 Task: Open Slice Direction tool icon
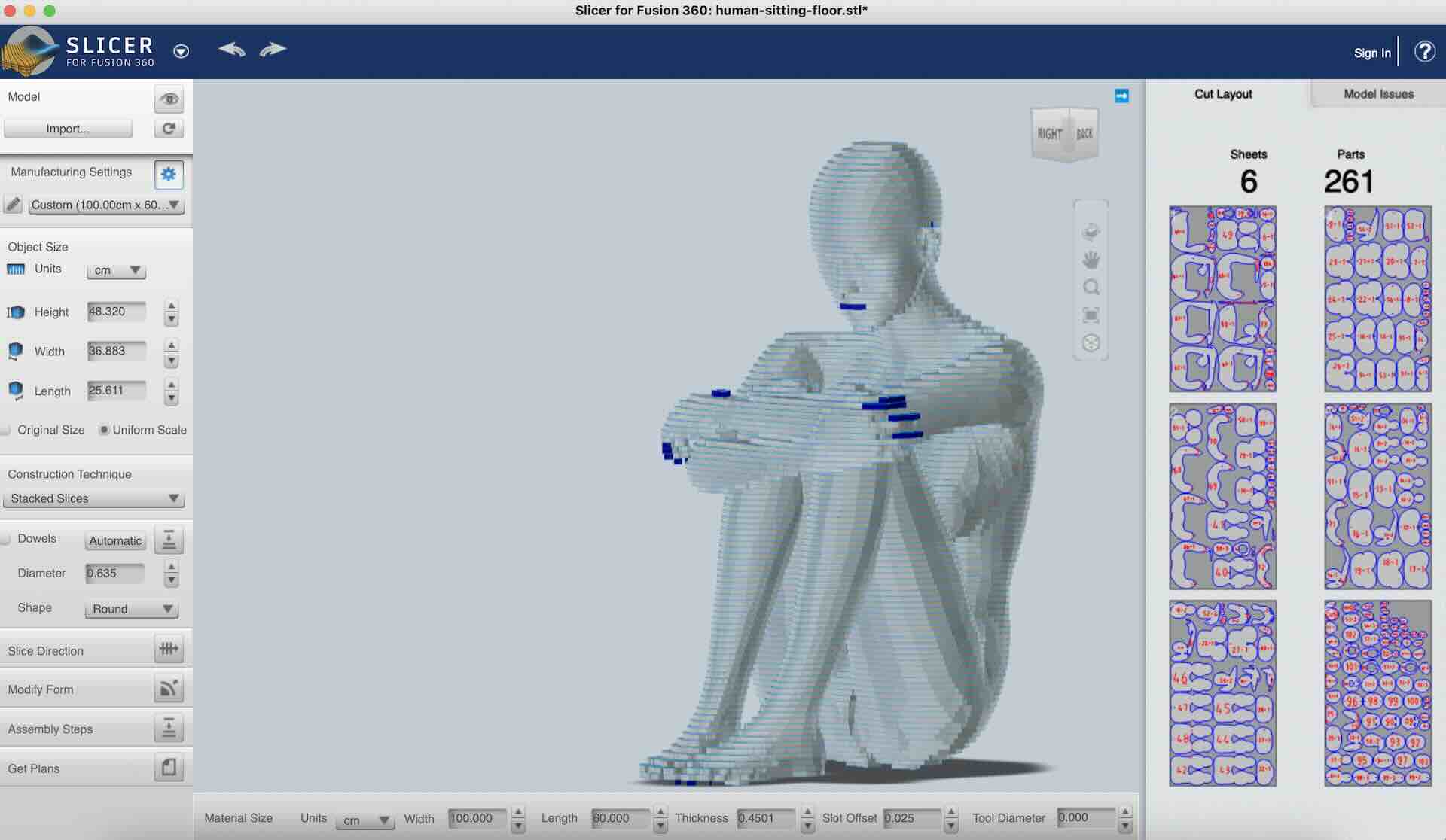(169, 649)
